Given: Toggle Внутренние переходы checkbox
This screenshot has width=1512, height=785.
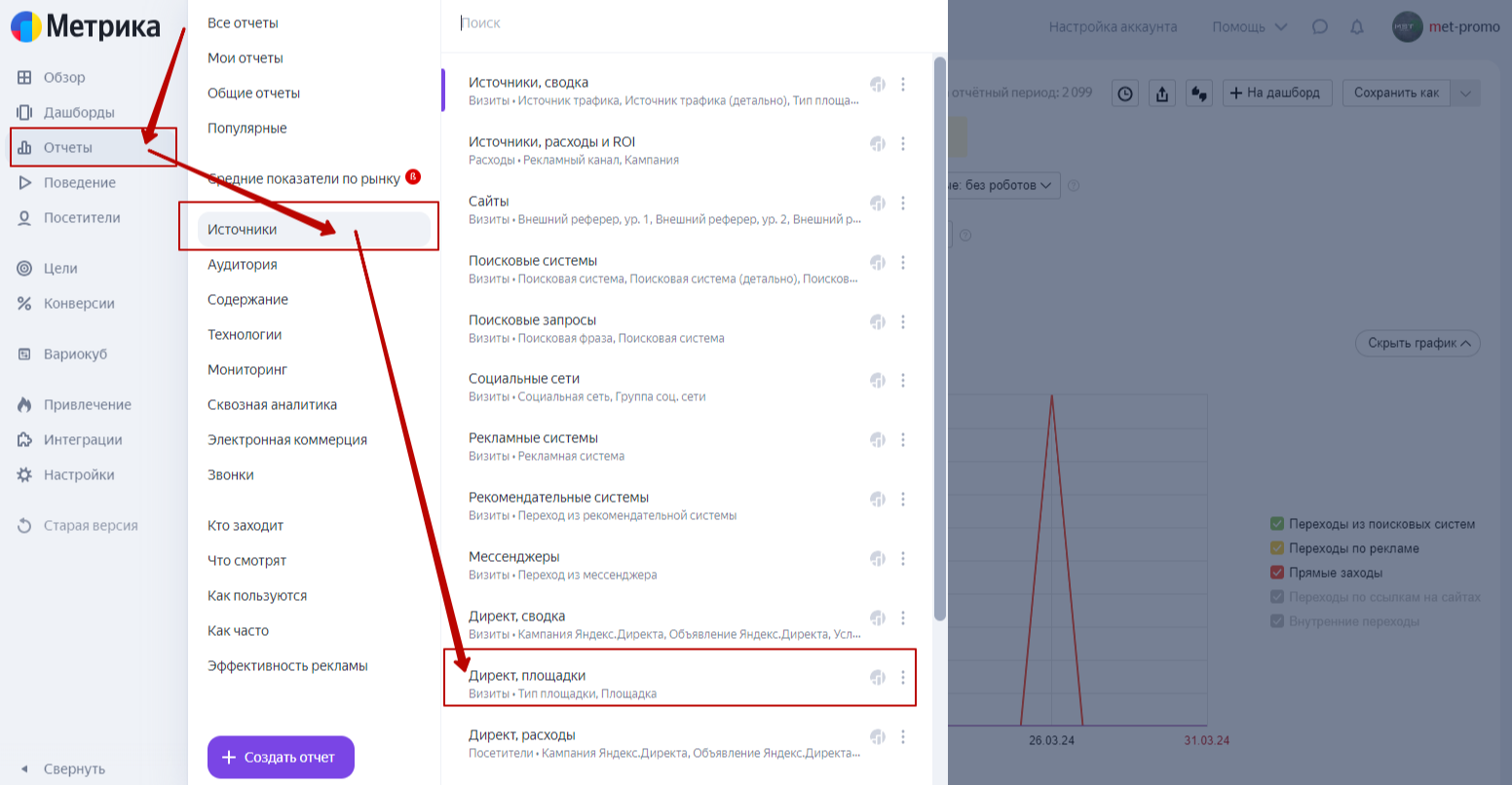Looking at the screenshot, I should point(1277,621).
